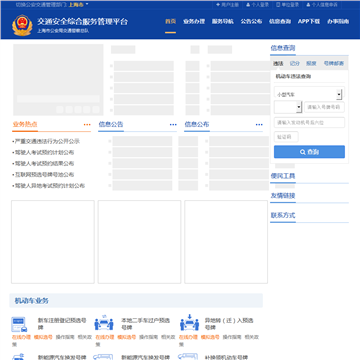Open the 异地转(迁)入 plate selection icon

tap(189, 323)
